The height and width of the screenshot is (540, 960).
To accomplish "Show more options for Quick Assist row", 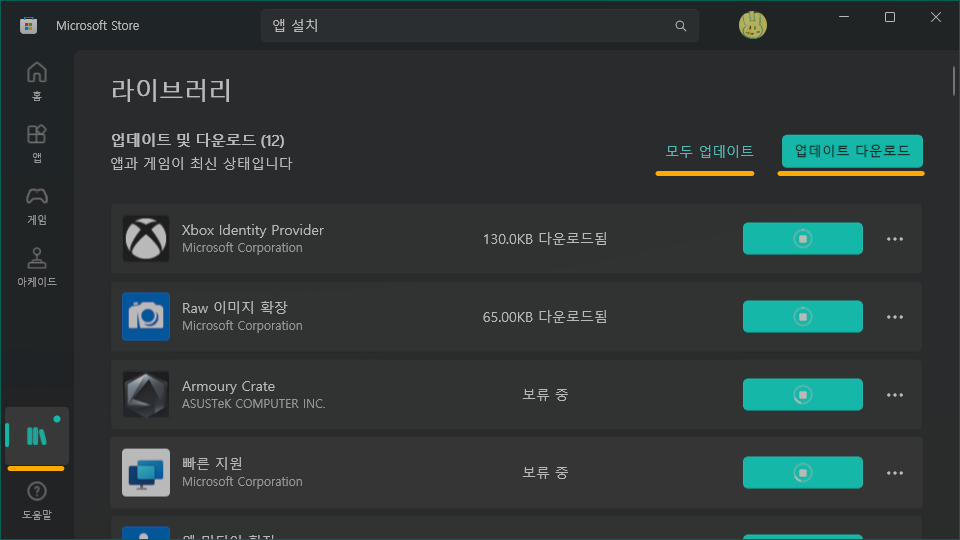I will pyautogui.click(x=895, y=472).
